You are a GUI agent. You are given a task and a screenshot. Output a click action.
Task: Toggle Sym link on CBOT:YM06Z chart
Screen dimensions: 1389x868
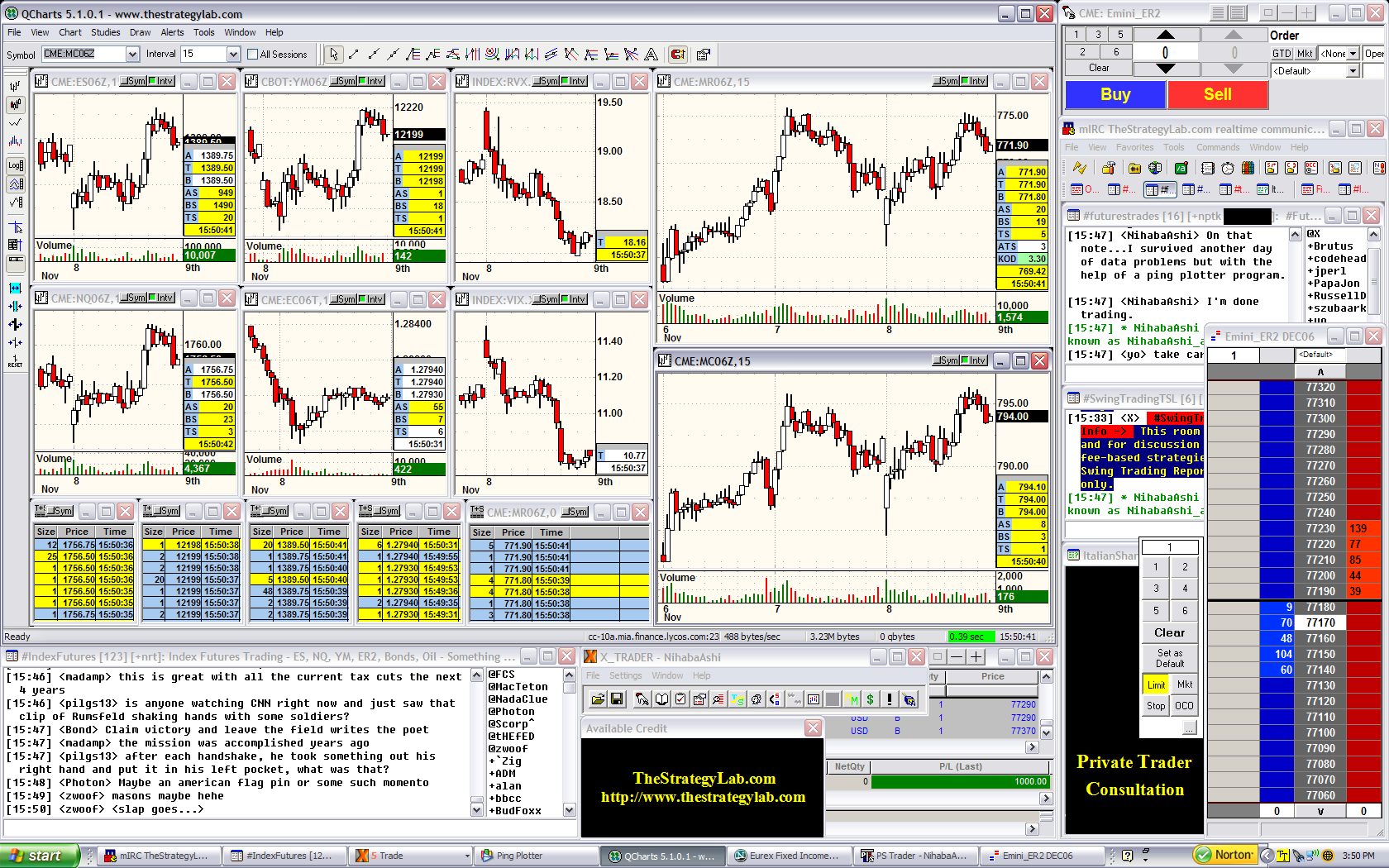pyautogui.click(x=345, y=81)
